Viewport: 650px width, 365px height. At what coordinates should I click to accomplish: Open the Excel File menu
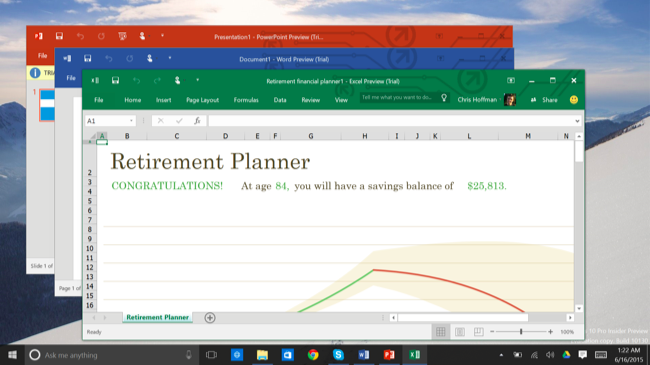99,100
